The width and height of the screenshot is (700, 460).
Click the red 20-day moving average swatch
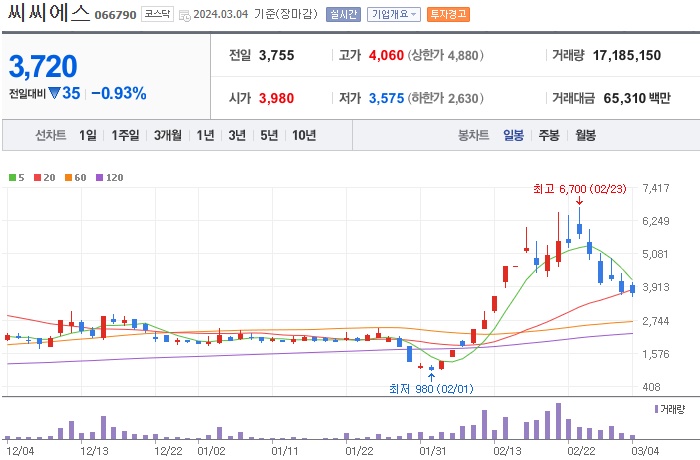38,178
